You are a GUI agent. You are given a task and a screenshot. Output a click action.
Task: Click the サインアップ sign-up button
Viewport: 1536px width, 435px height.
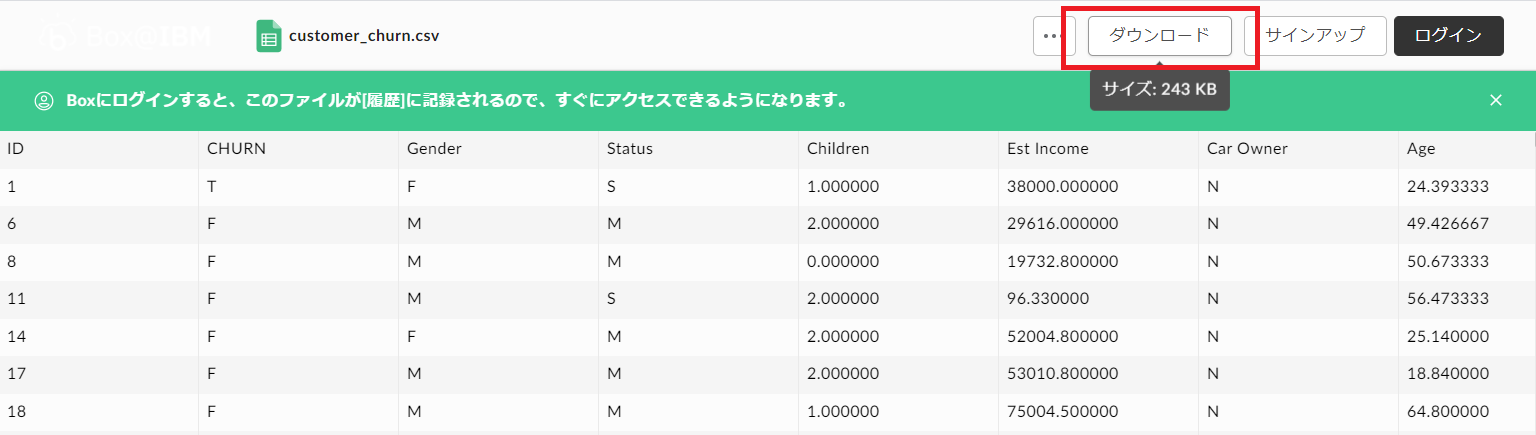(1314, 36)
